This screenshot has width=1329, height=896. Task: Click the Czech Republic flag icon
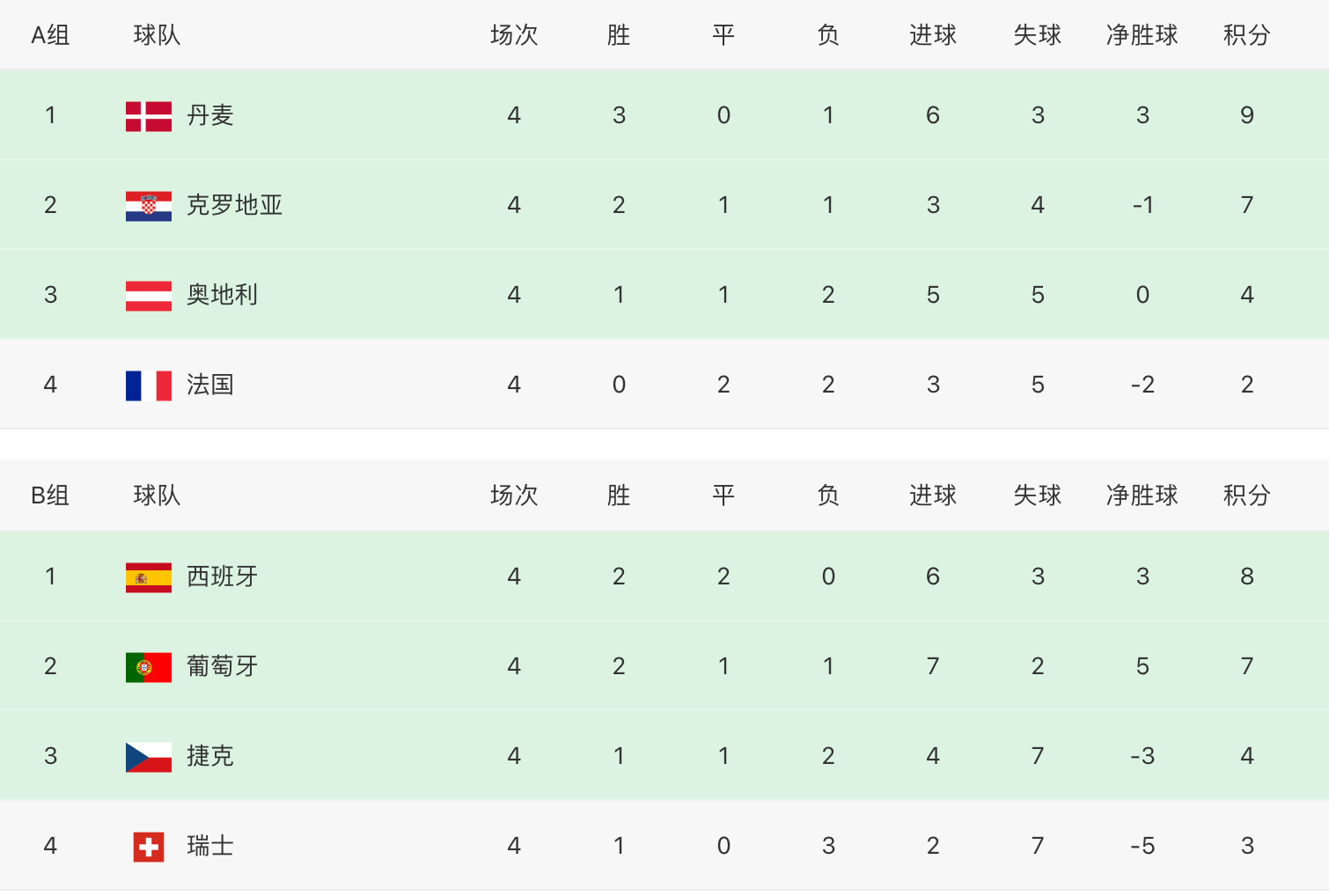[149, 756]
